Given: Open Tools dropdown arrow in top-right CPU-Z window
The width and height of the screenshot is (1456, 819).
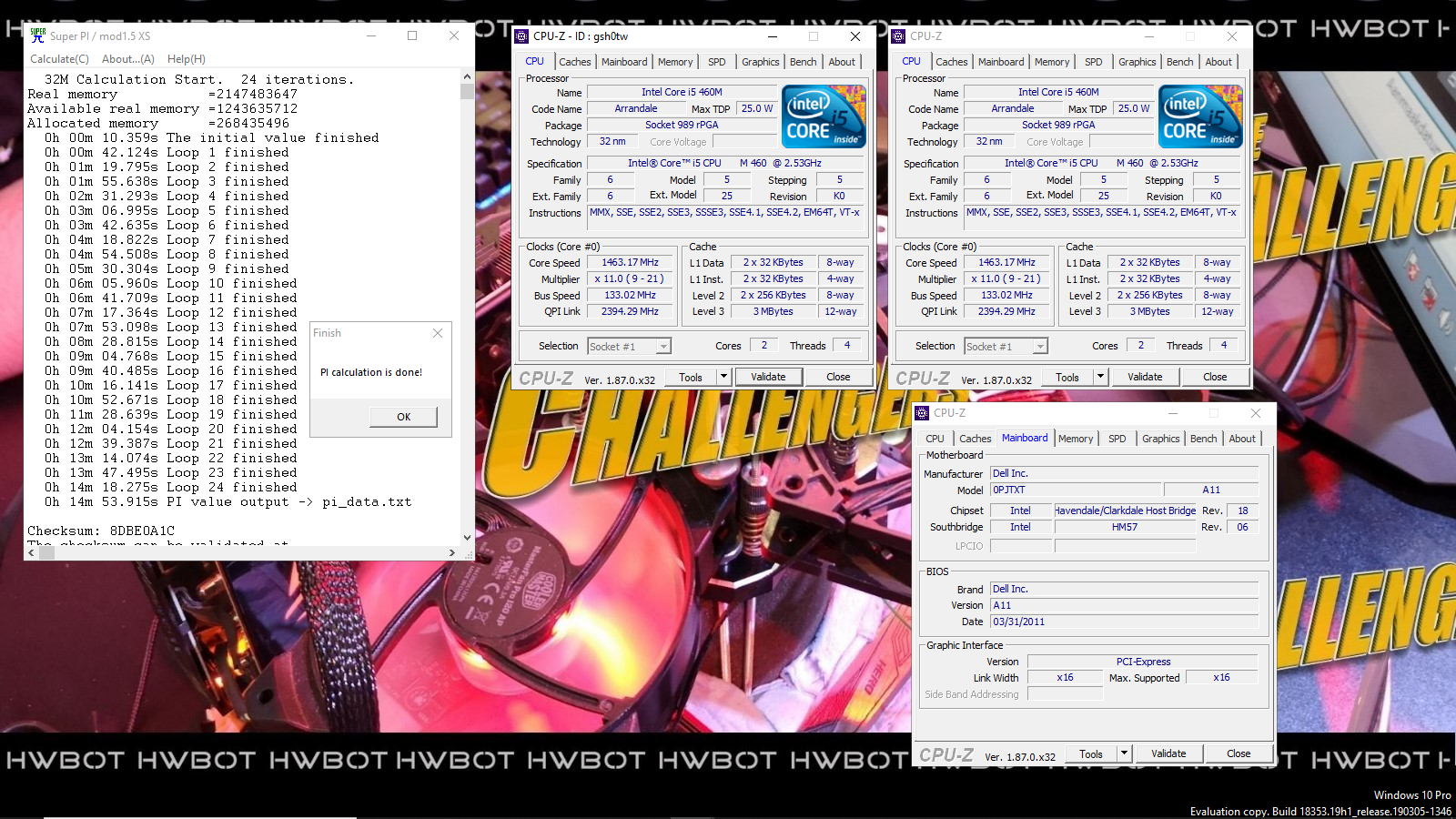Looking at the screenshot, I should [x=1100, y=377].
